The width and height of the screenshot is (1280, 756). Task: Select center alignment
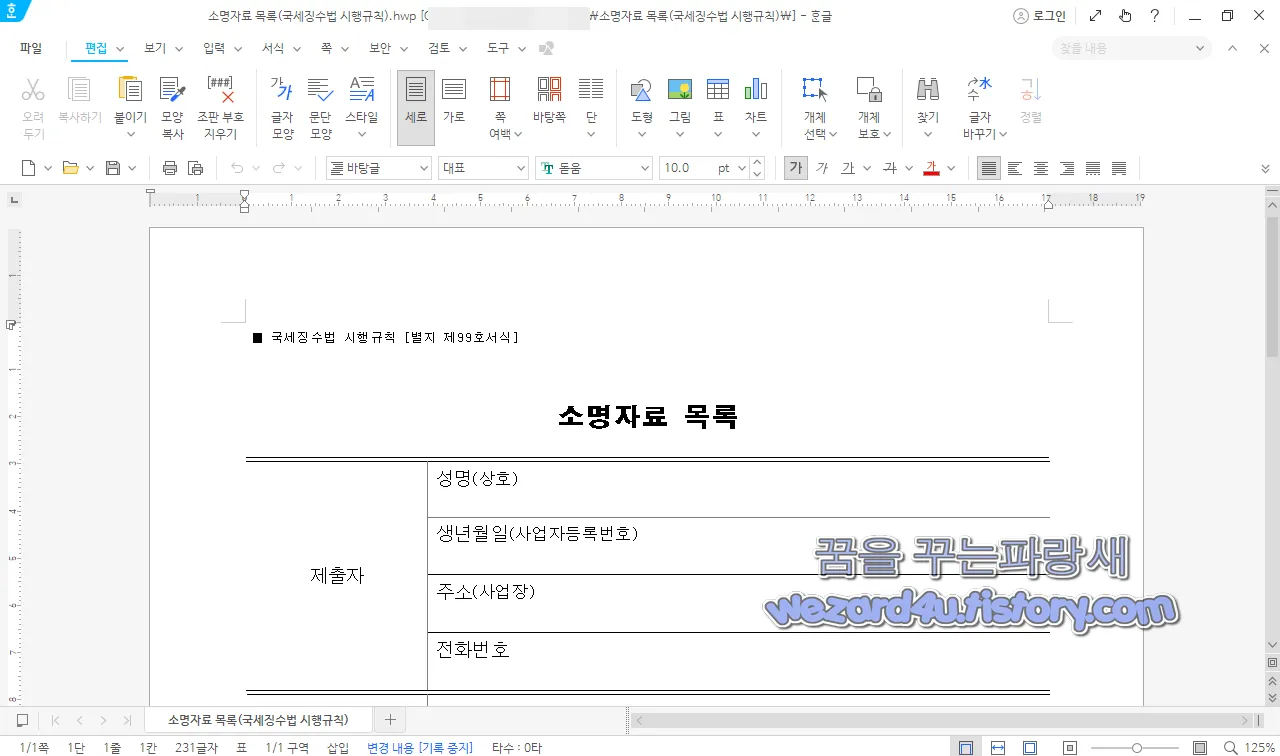pyautogui.click(x=1041, y=168)
